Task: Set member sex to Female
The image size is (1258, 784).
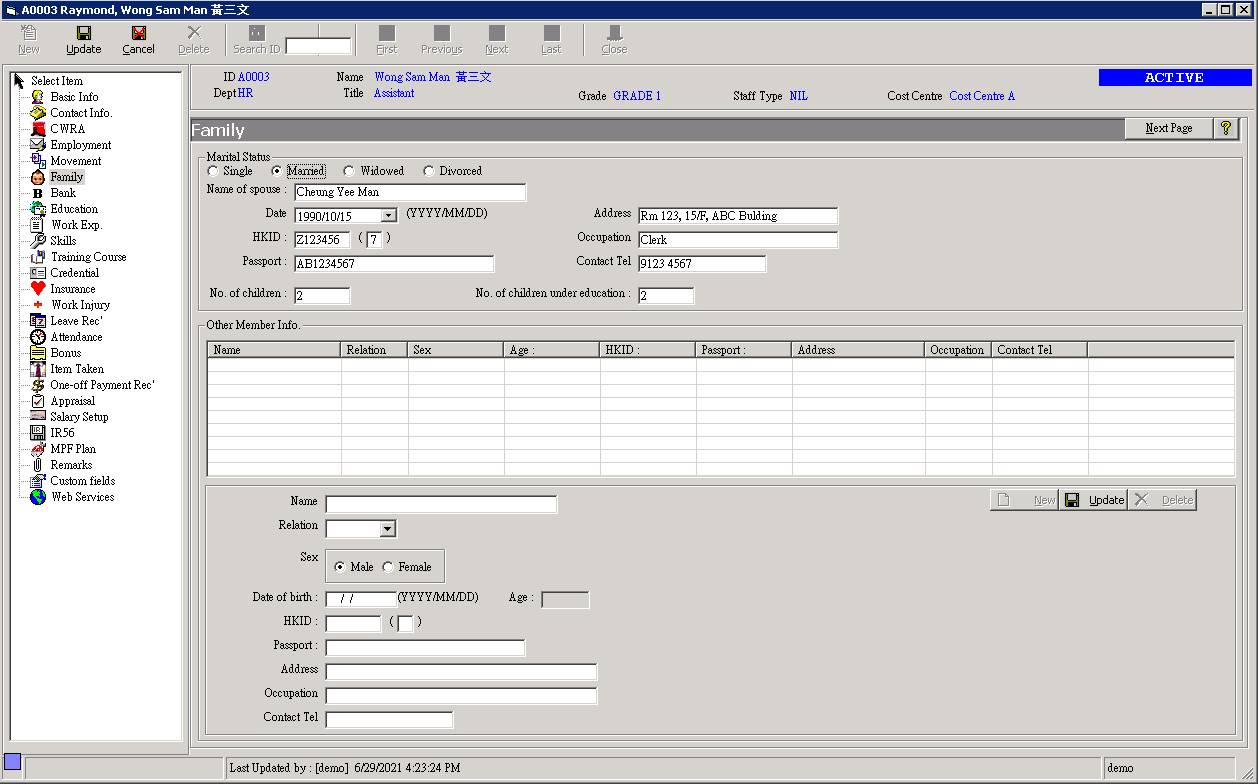Action: (388, 567)
